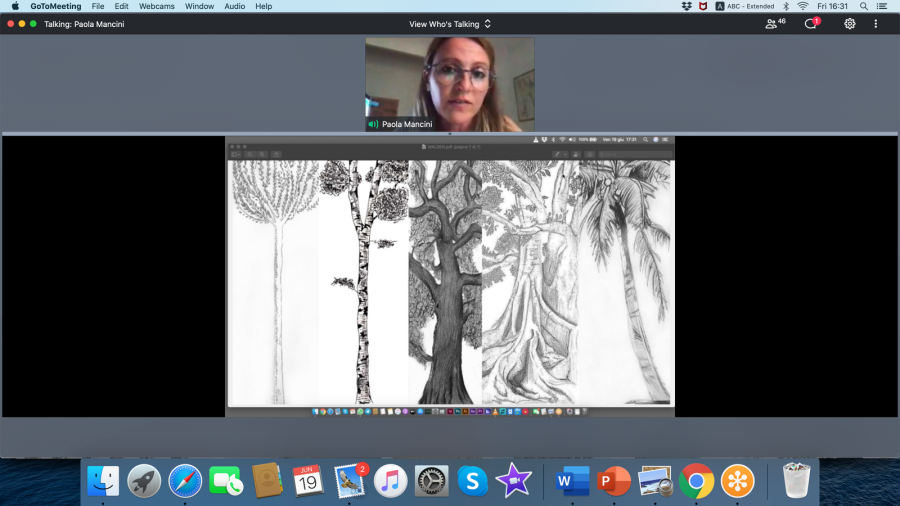Click the Dropbox menu bar icon
Viewport: 900px width, 506px height.
[686, 6]
